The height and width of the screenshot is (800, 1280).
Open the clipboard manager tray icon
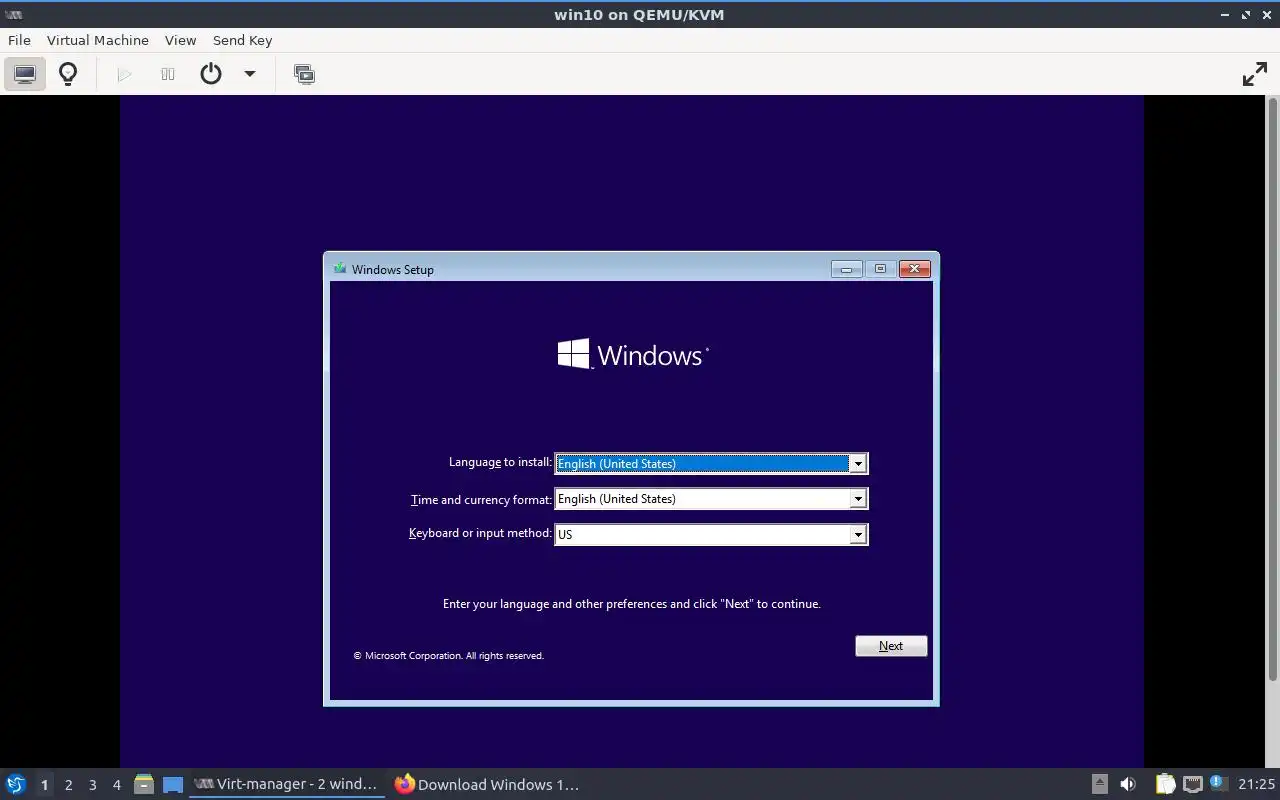pyautogui.click(x=1165, y=785)
